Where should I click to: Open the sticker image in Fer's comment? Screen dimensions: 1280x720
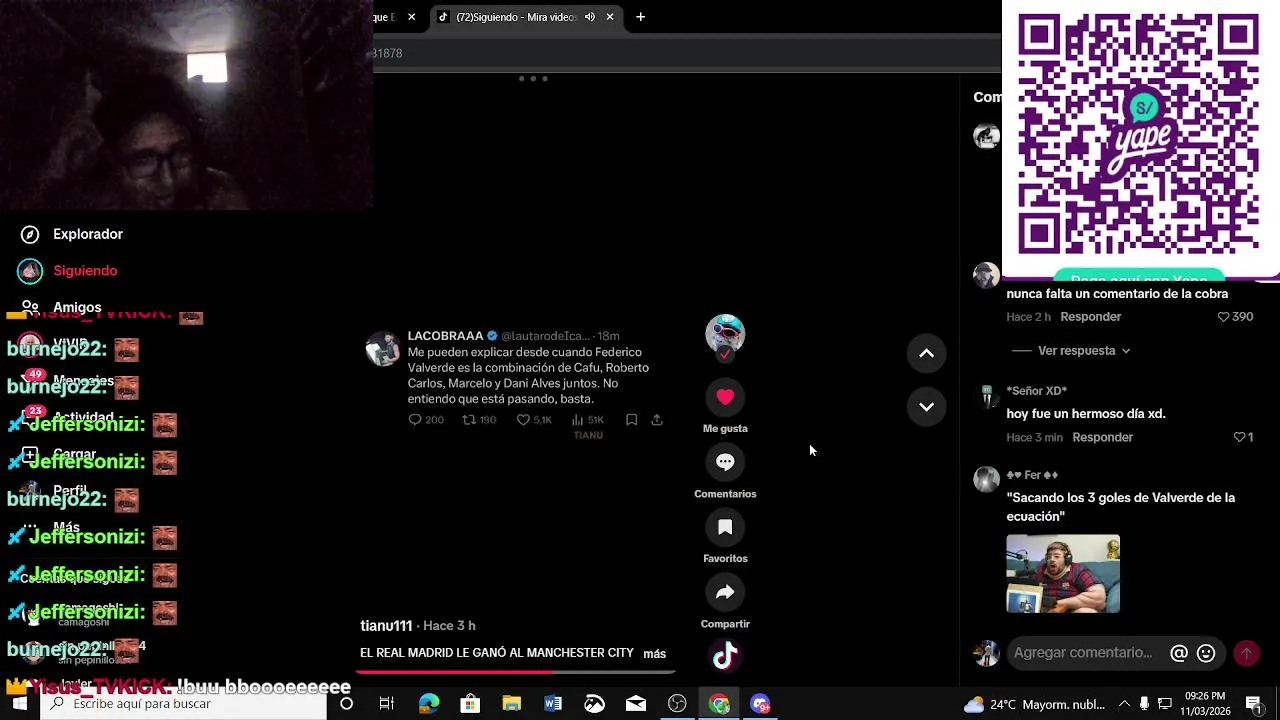(x=1063, y=573)
